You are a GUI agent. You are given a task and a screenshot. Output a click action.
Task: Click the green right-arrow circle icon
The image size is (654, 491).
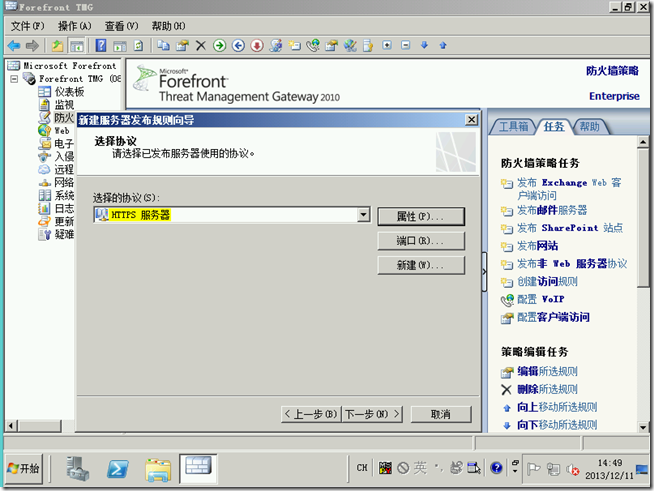[219, 45]
